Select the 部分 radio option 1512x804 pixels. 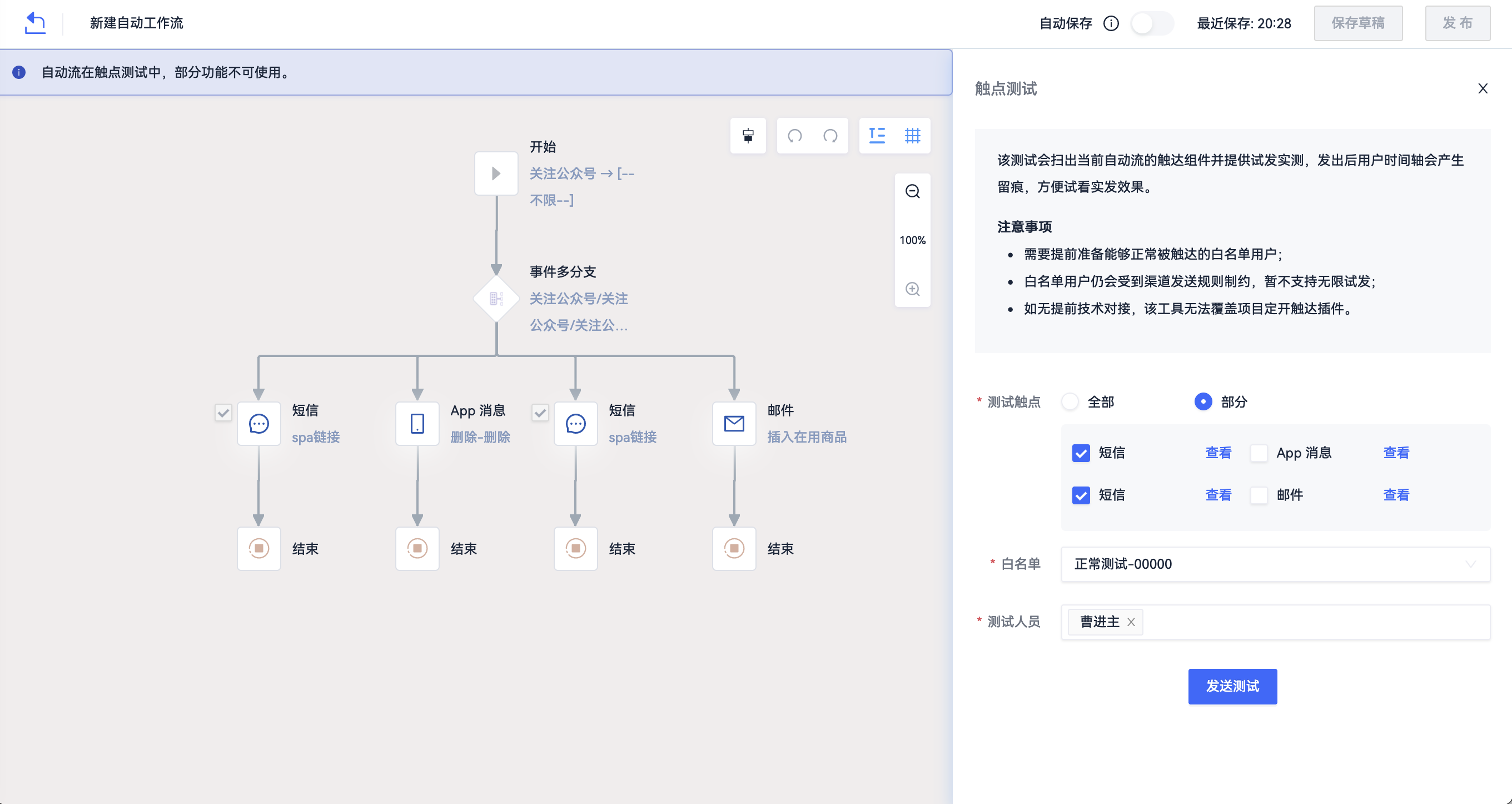[1203, 401]
